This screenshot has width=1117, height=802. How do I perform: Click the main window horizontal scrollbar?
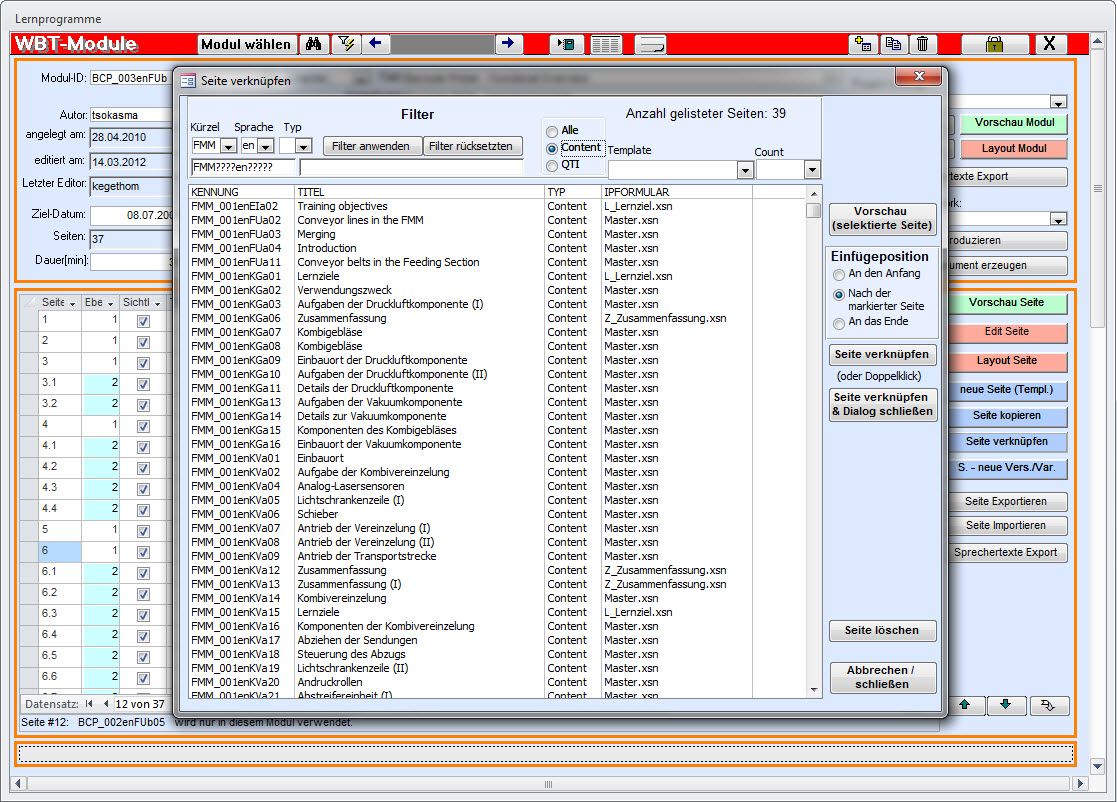550,783
